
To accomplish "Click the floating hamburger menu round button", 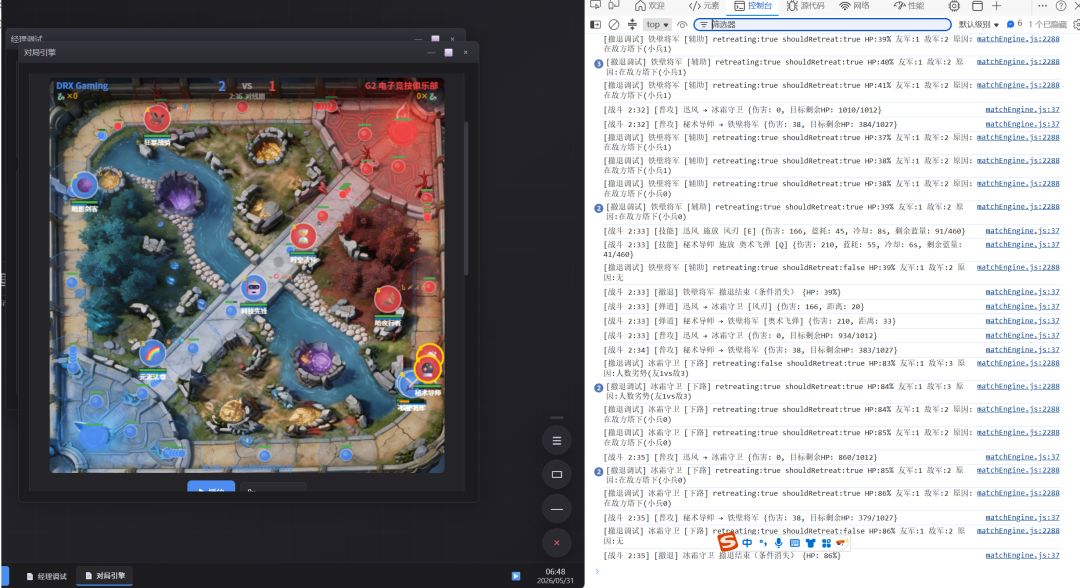I will click(x=557, y=441).
